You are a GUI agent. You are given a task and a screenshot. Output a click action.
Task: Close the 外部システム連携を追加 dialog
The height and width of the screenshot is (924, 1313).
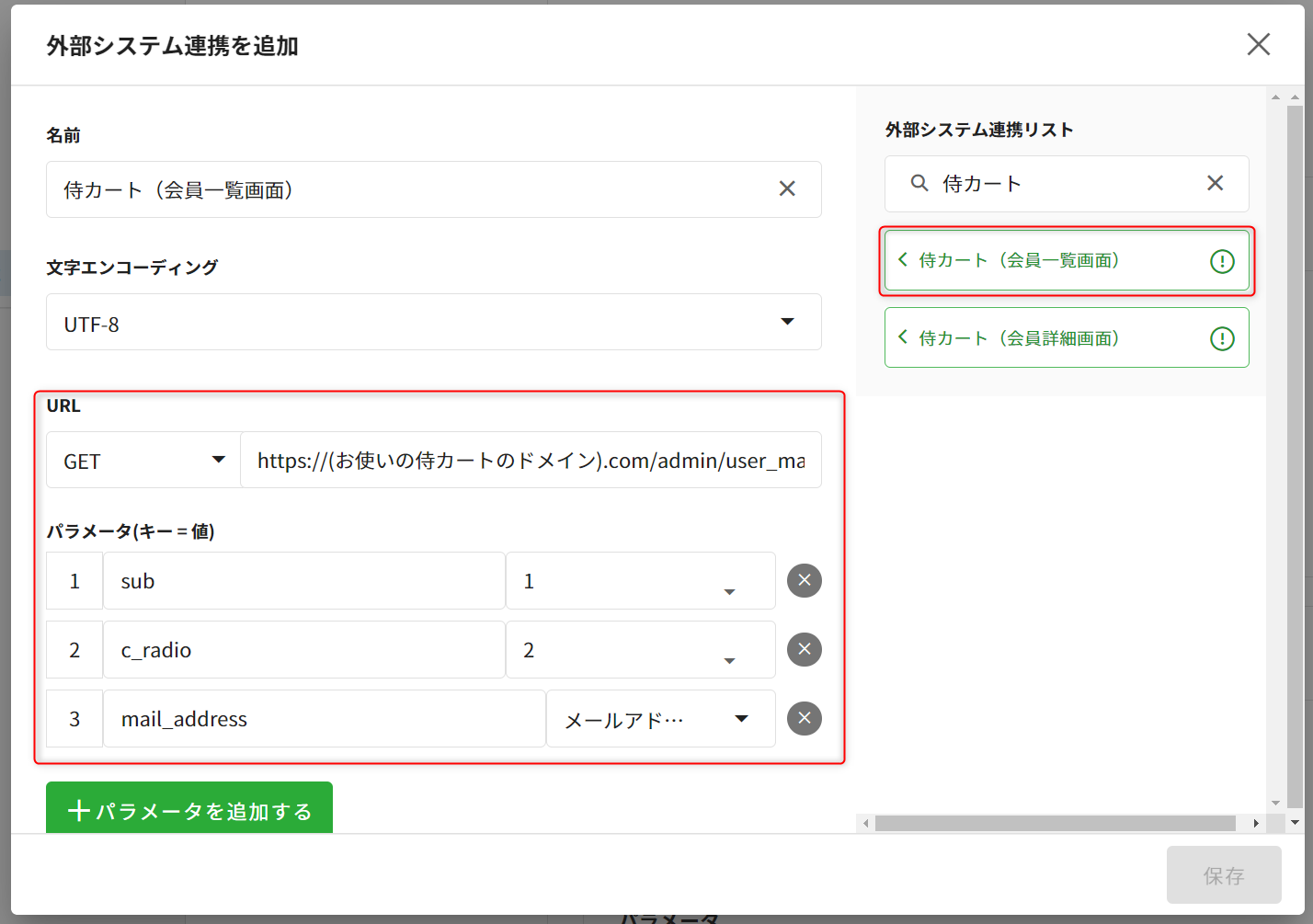(x=1258, y=44)
